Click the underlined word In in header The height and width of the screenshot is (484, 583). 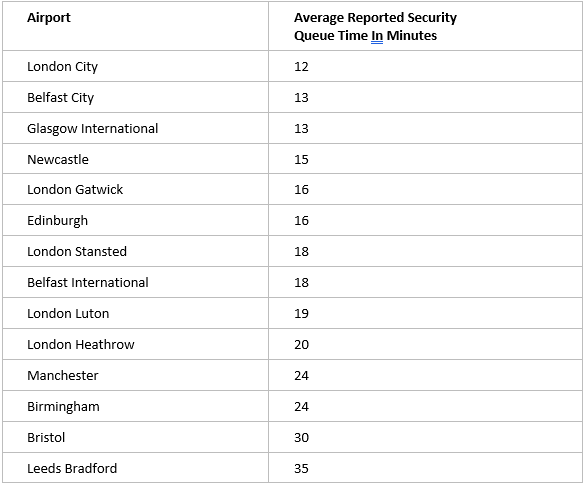tap(377, 36)
